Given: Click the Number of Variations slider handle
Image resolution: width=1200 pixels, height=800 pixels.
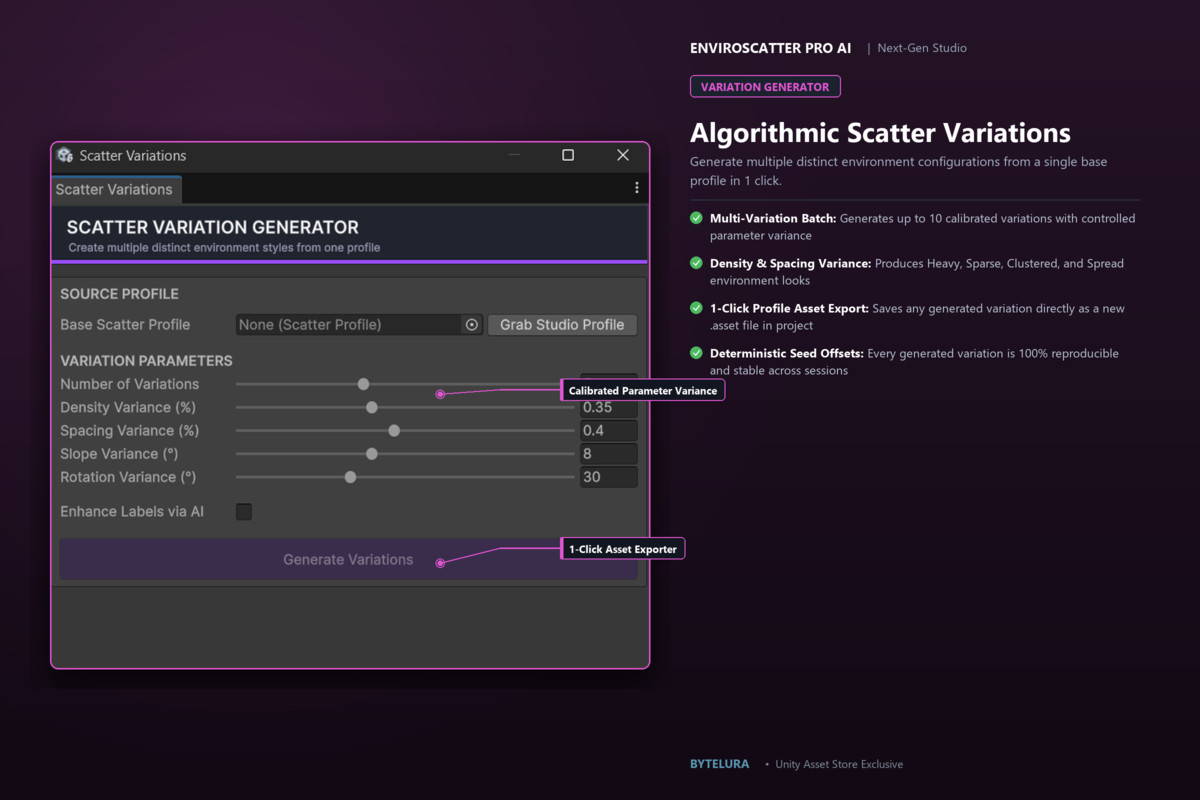Looking at the screenshot, I should [364, 384].
